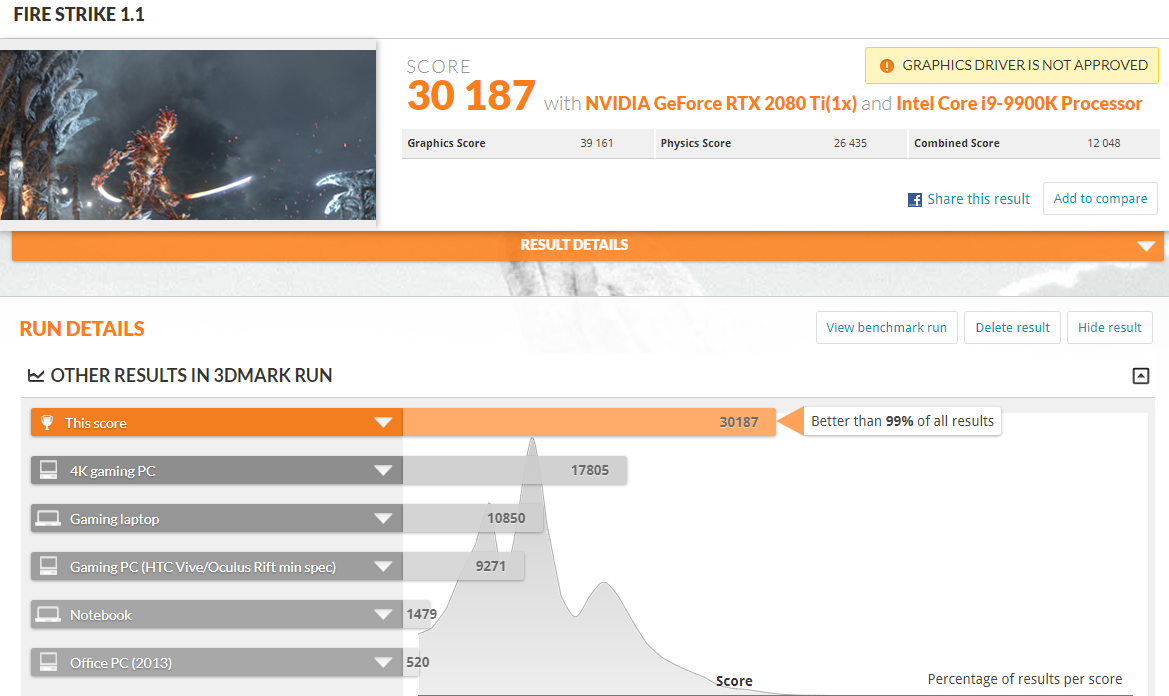1169x696 pixels.
Task: Click the 4K gaming PC bar showing 17805
Action: pyautogui.click(x=514, y=470)
